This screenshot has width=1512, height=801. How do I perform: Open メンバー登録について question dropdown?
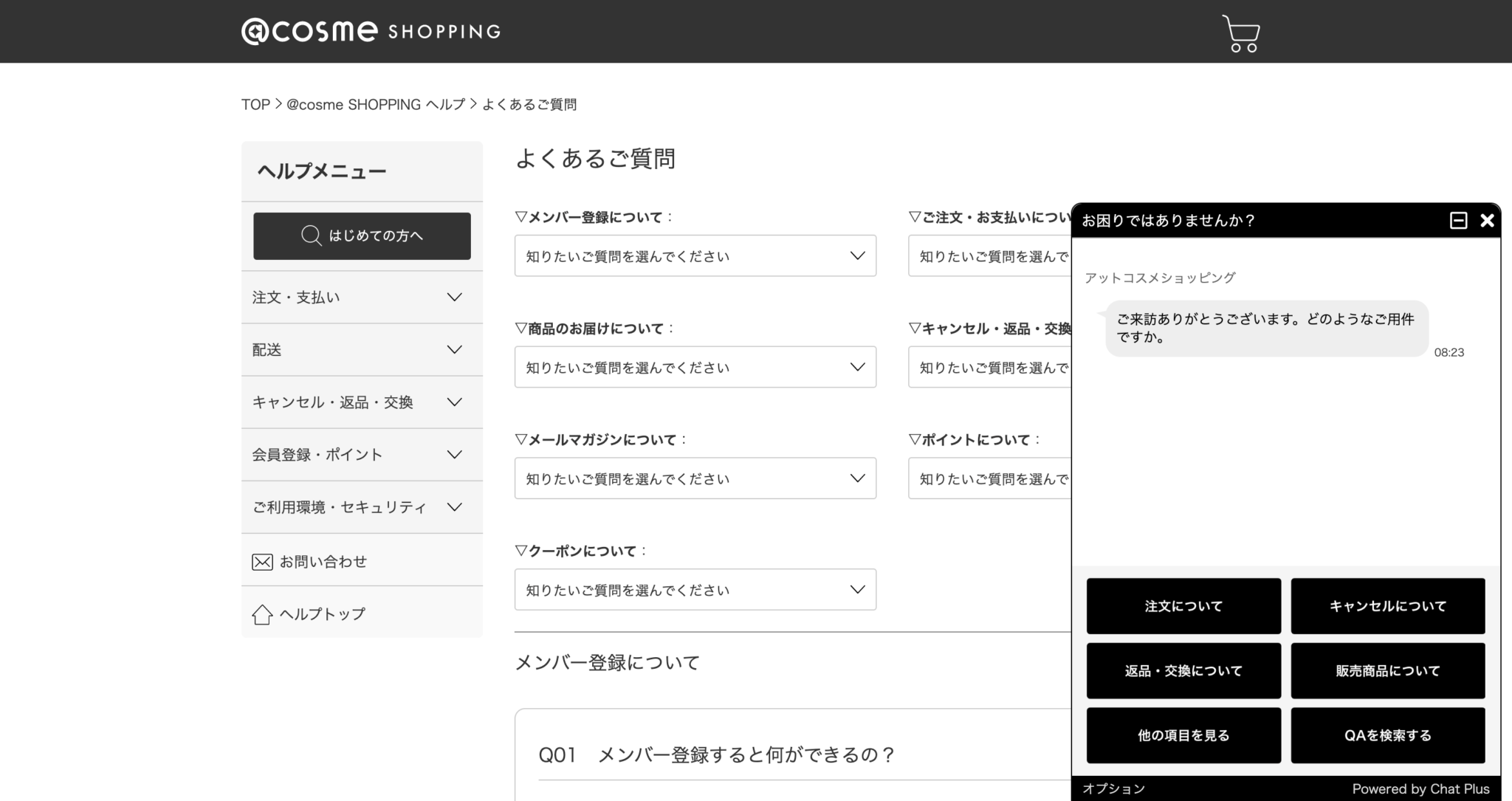point(695,256)
